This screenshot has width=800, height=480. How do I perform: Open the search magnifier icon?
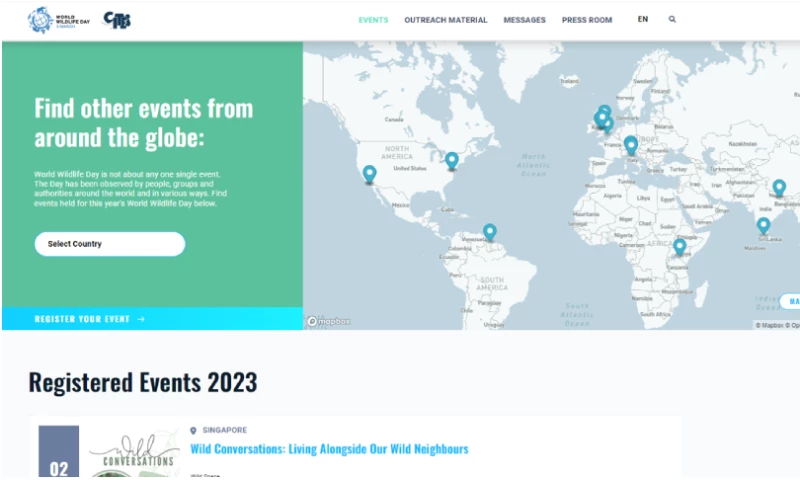672,19
